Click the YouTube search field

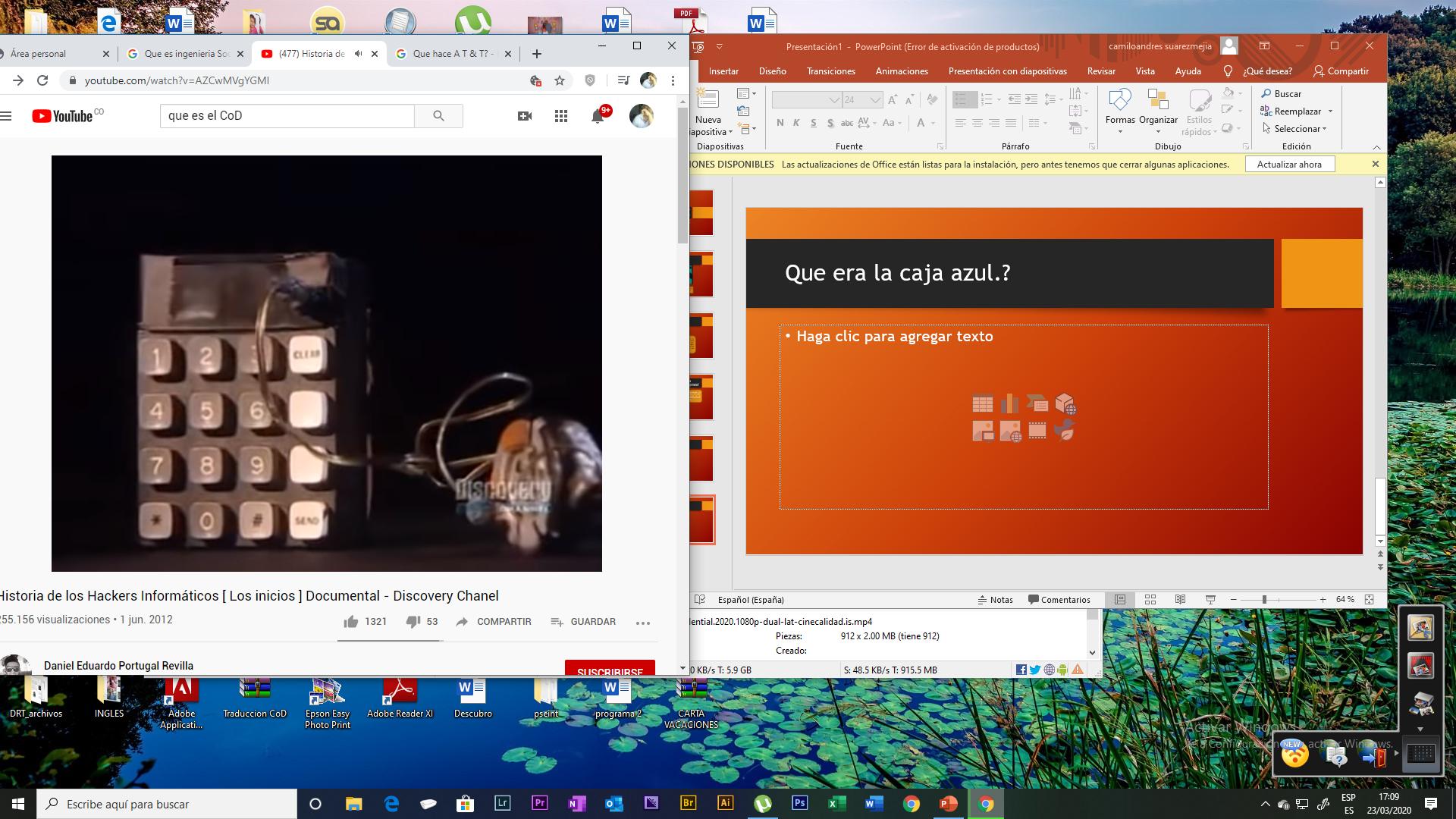tap(287, 116)
